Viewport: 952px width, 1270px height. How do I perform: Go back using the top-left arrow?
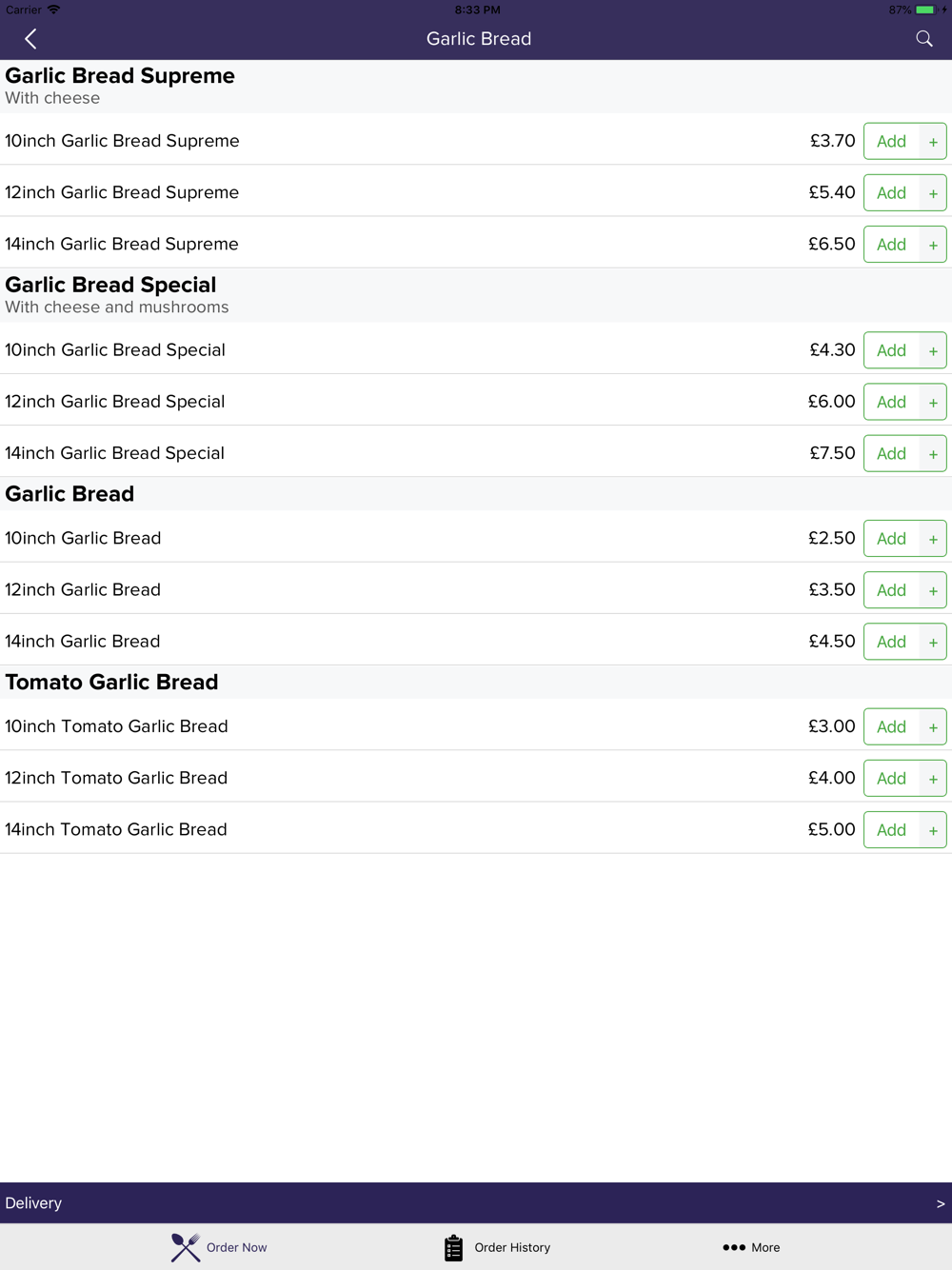click(30, 39)
